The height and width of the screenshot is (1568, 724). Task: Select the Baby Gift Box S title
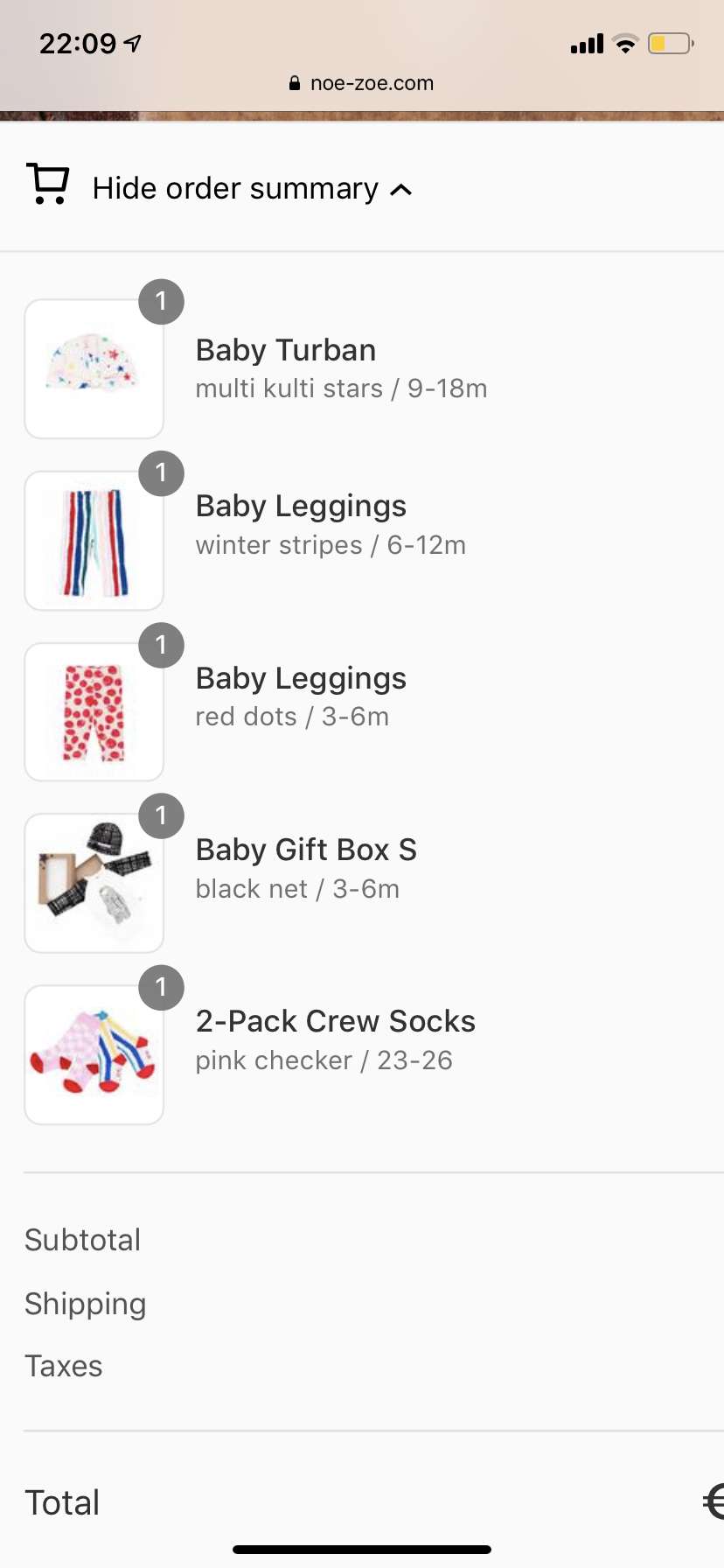pyautogui.click(x=306, y=850)
